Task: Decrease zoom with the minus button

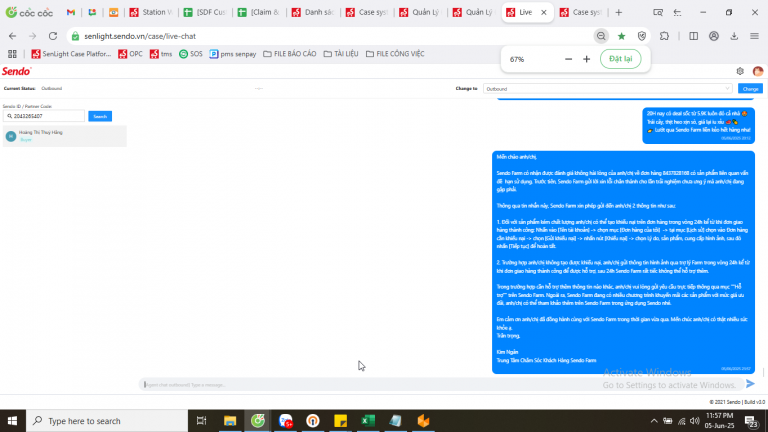Action: click(568, 59)
